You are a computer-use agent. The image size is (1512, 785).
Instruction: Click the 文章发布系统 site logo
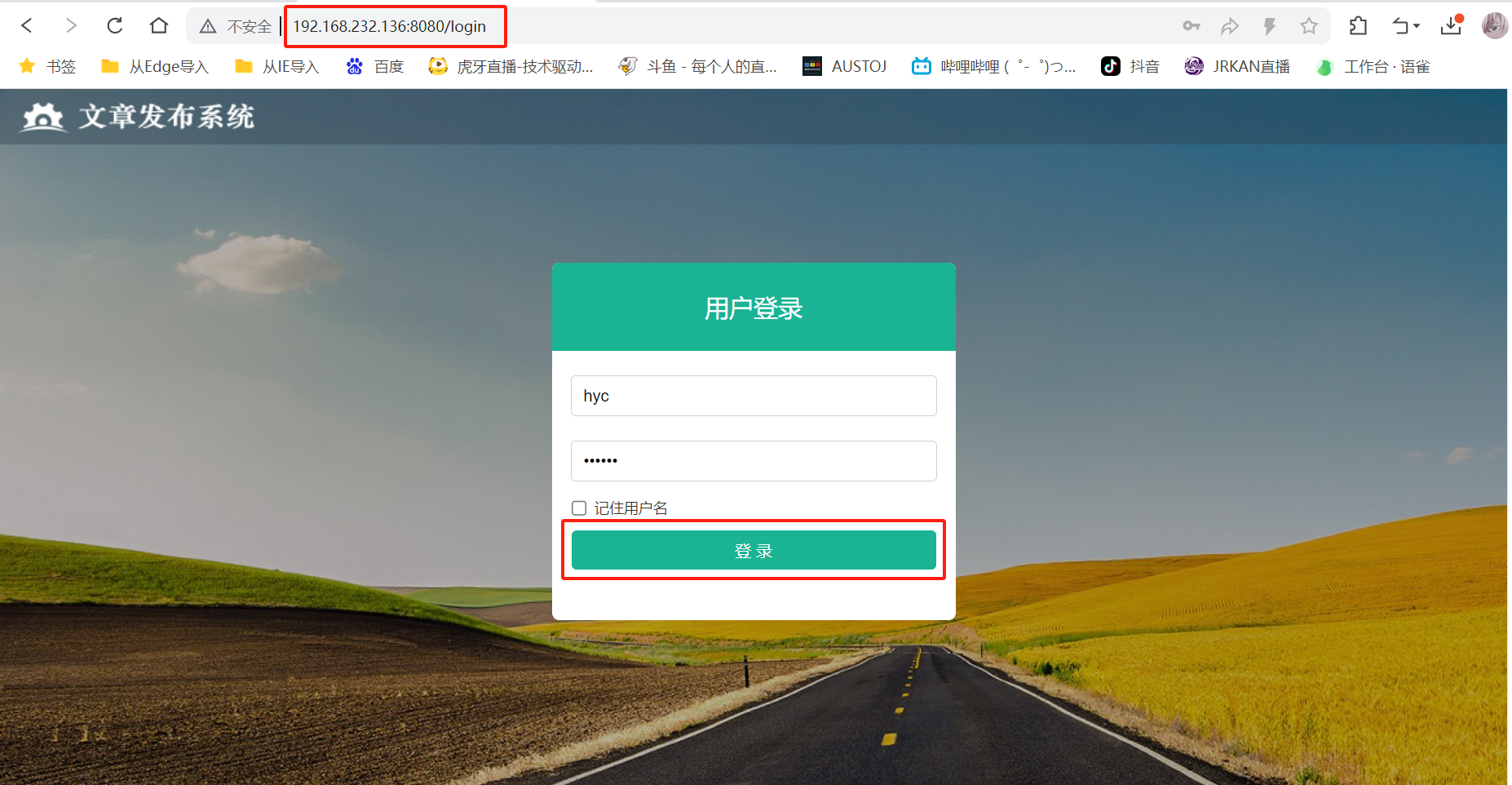coord(137,117)
